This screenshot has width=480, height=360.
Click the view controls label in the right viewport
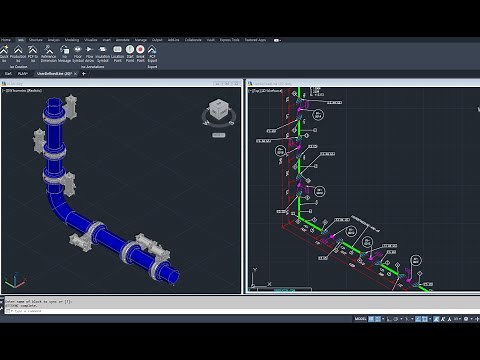click(x=266, y=91)
